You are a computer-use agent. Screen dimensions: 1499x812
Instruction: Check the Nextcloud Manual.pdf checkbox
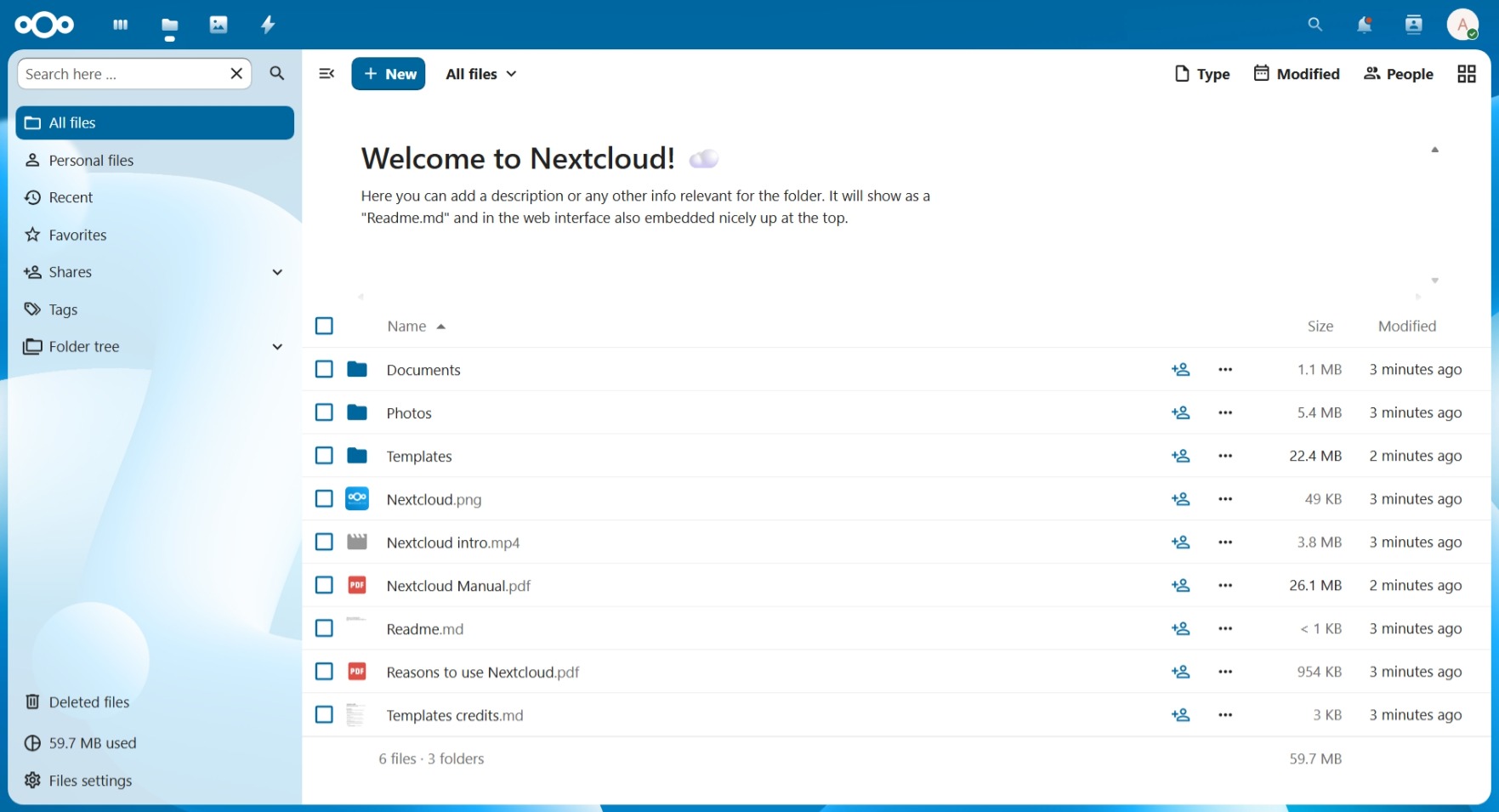point(324,585)
